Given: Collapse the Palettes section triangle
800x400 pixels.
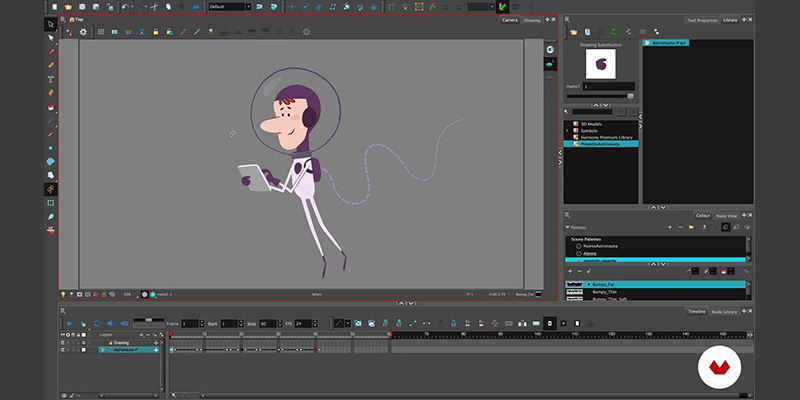Looking at the screenshot, I should [x=567, y=228].
